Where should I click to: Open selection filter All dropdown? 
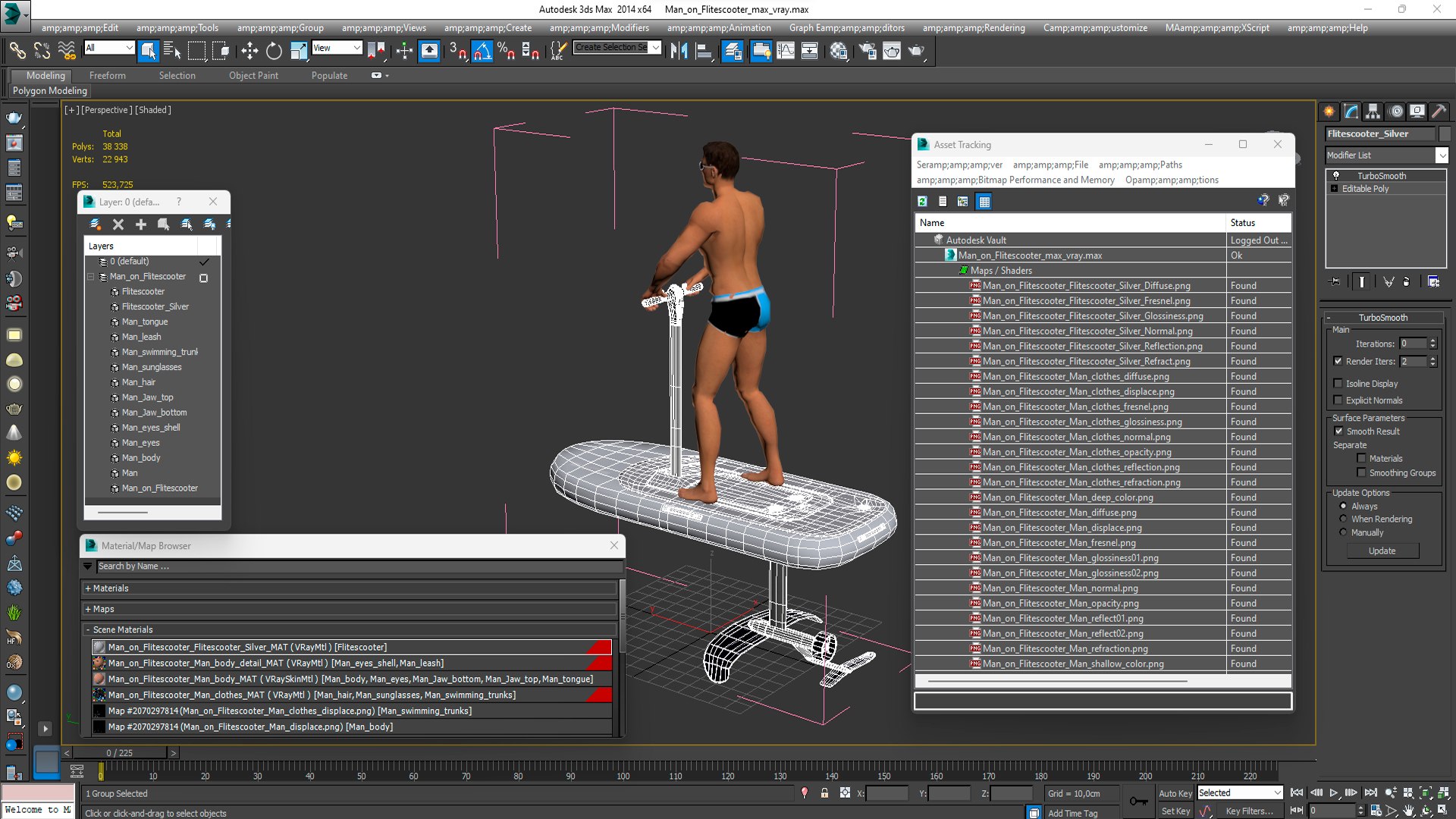pyautogui.click(x=109, y=48)
